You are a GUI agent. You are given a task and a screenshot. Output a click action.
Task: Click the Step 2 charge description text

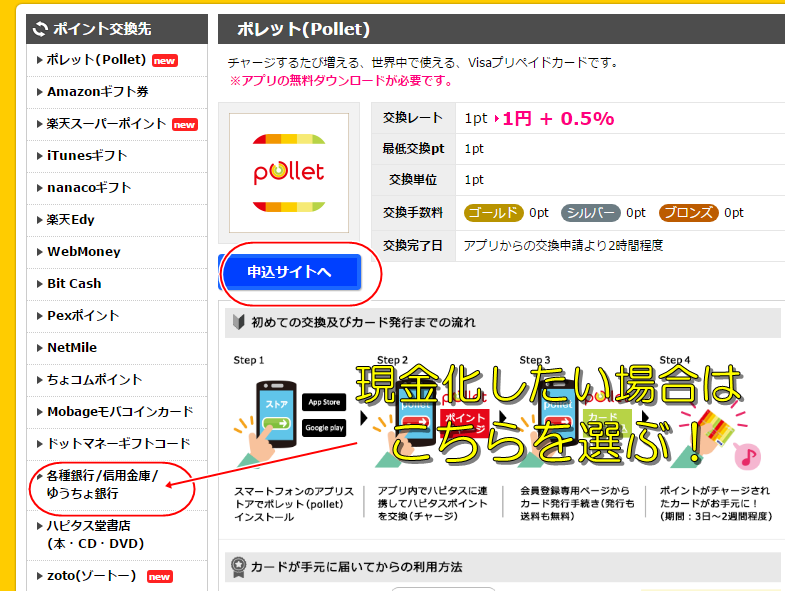tap(433, 503)
